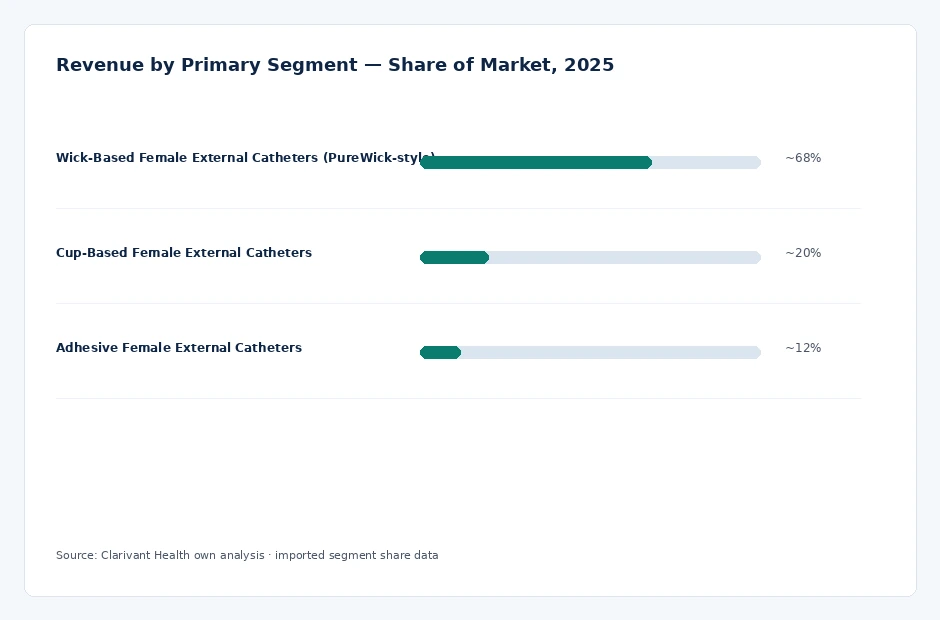The image size is (940, 620).
Task: Click the unfilled gray portion of Cup-Based bar
Action: coord(625,257)
